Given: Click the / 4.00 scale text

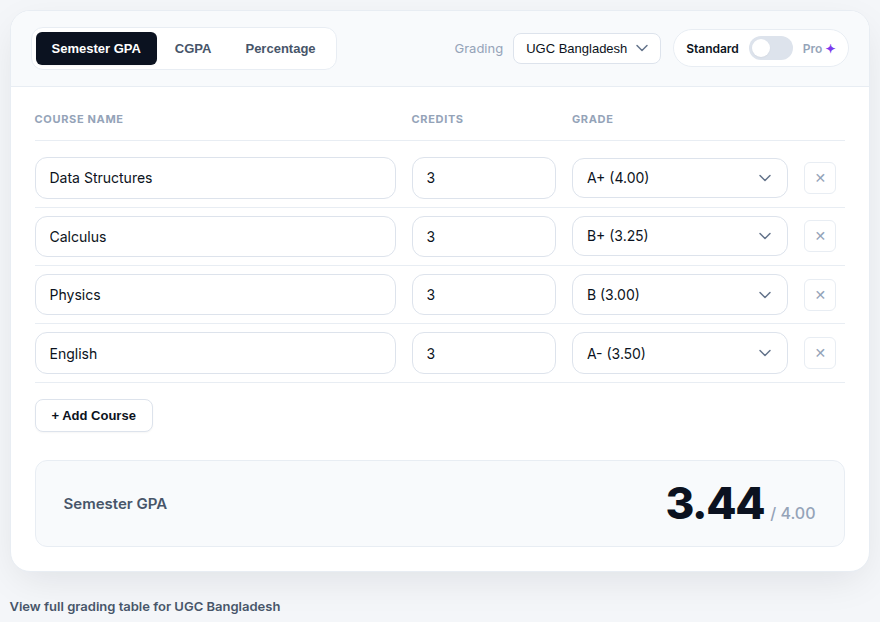Looking at the screenshot, I should 792,513.
